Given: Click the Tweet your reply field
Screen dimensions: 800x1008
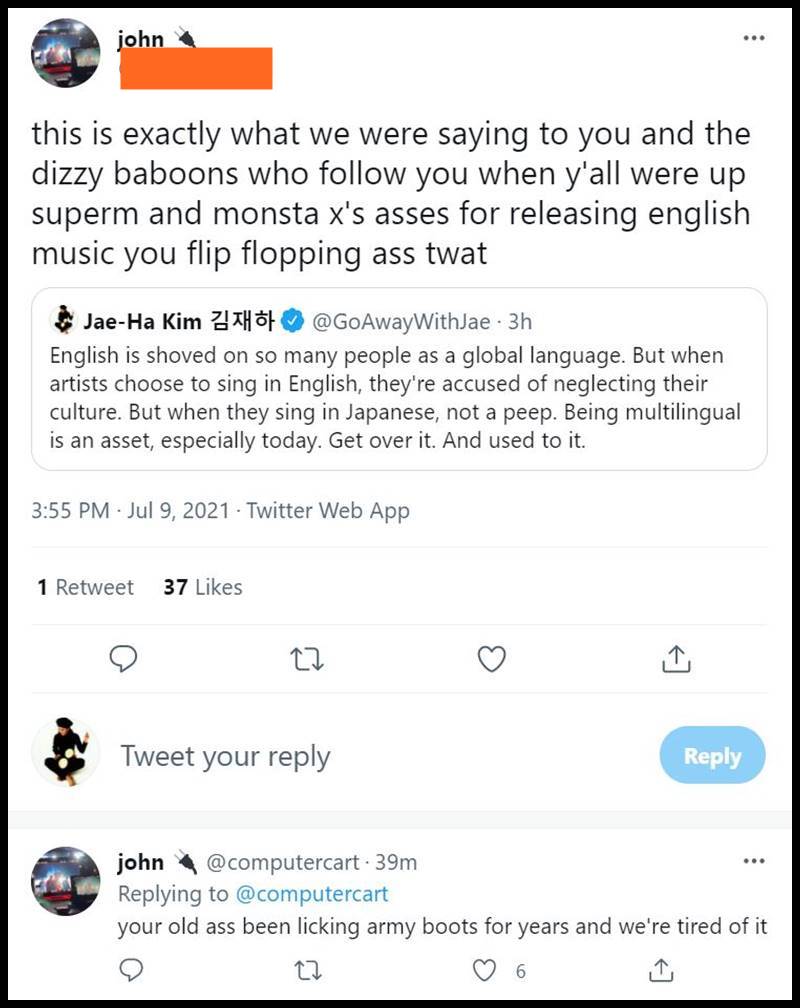Looking at the screenshot, I should 225,756.
